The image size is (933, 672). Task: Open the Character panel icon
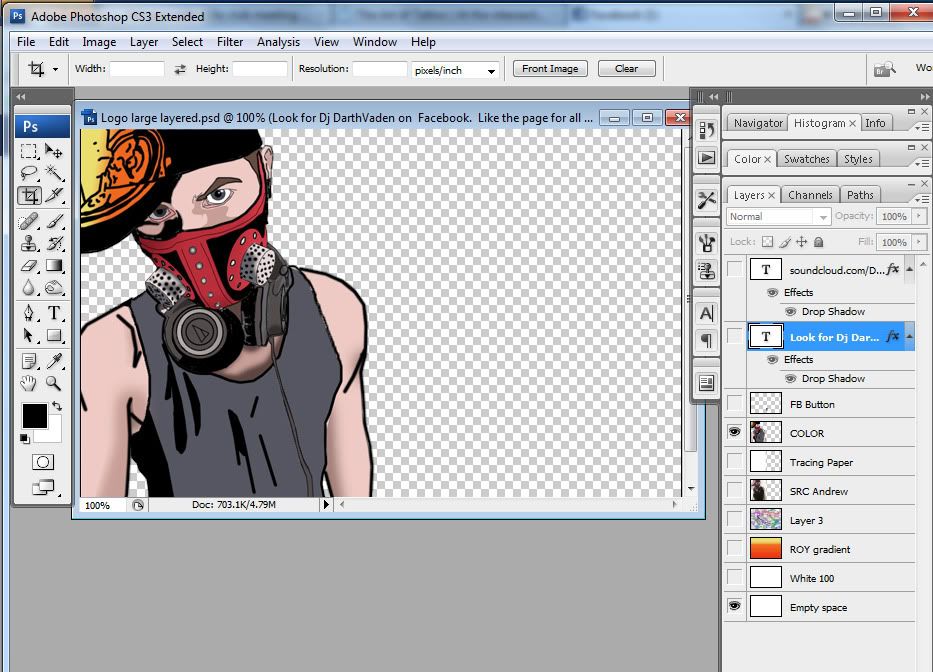(706, 313)
